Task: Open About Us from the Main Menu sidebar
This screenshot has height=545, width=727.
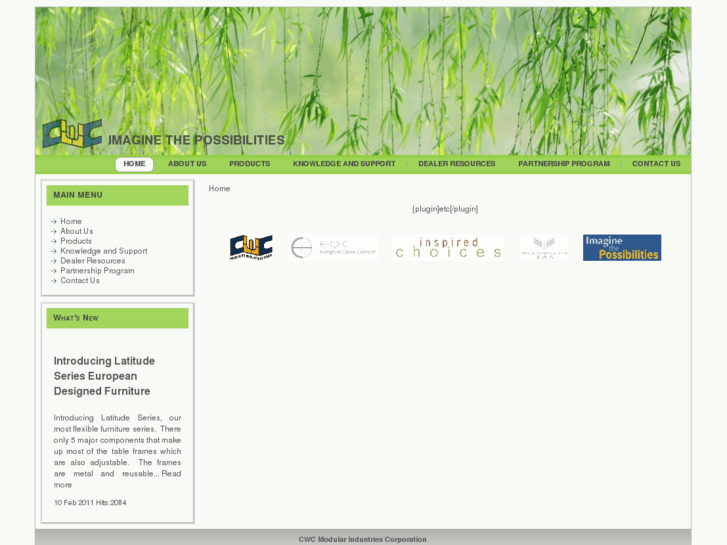Action: coord(77,231)
